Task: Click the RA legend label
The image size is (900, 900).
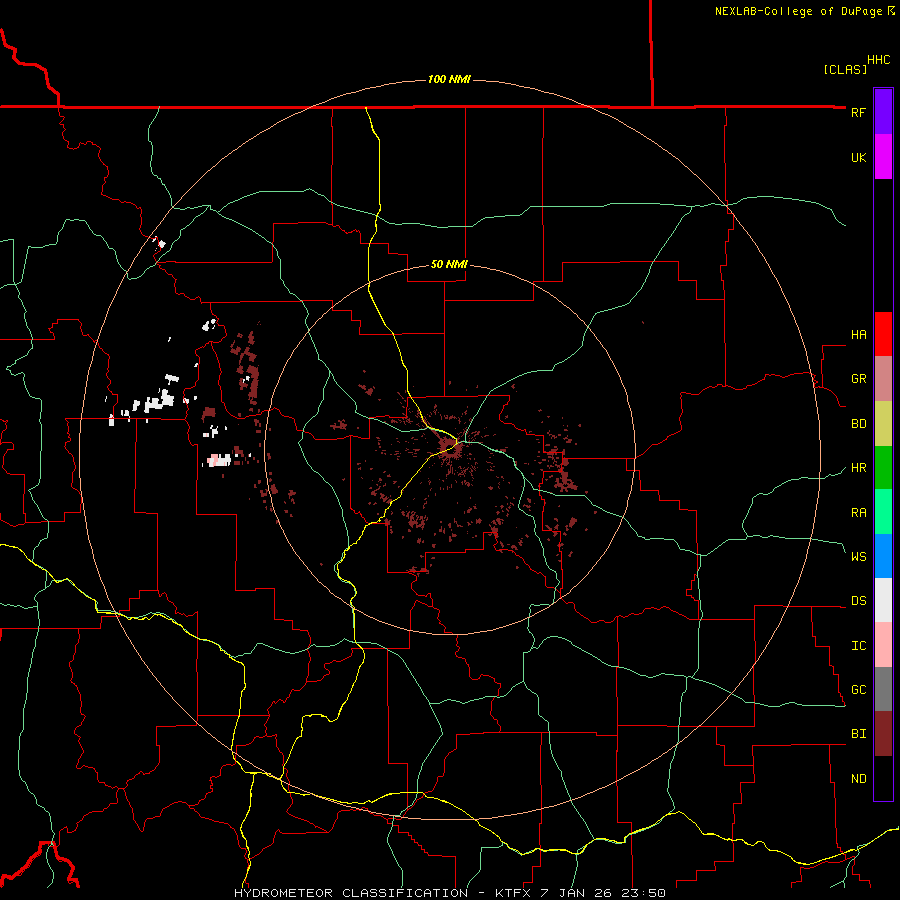Action: (x=858, y=513)
